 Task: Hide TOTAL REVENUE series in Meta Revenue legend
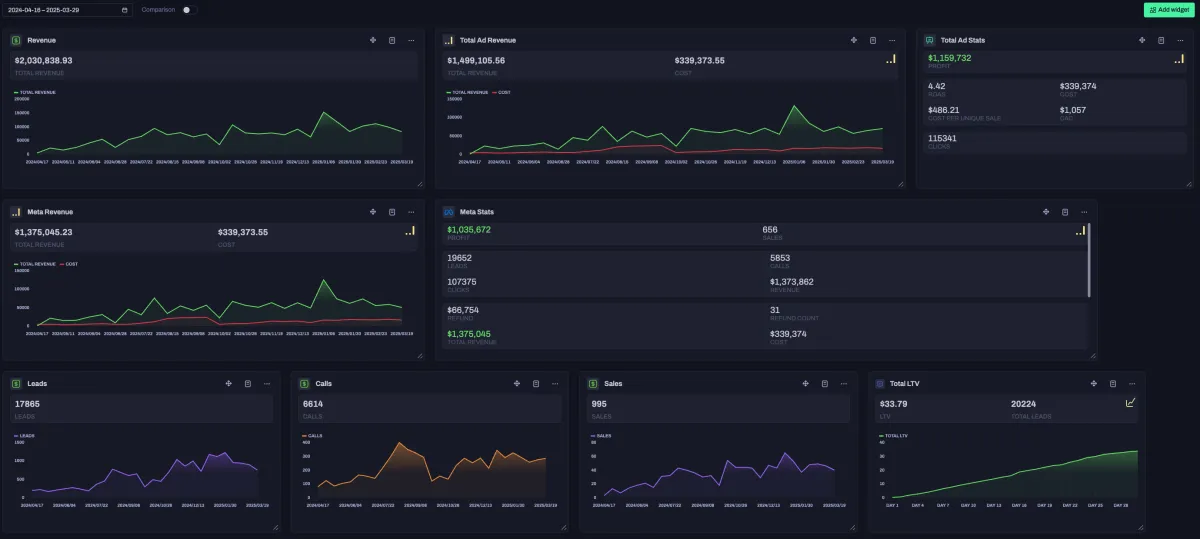37,264
